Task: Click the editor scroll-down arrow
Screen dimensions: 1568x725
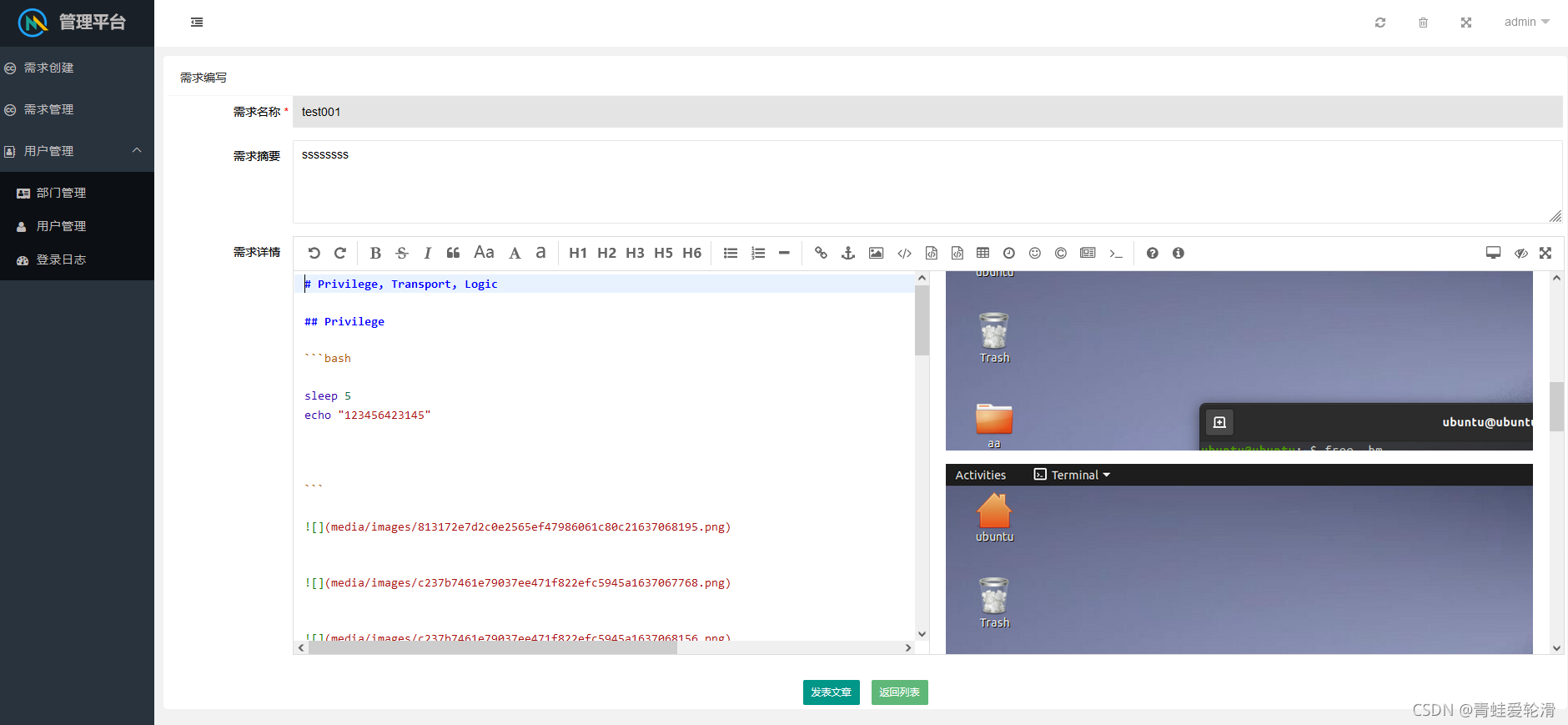Action: pos(922,634)
